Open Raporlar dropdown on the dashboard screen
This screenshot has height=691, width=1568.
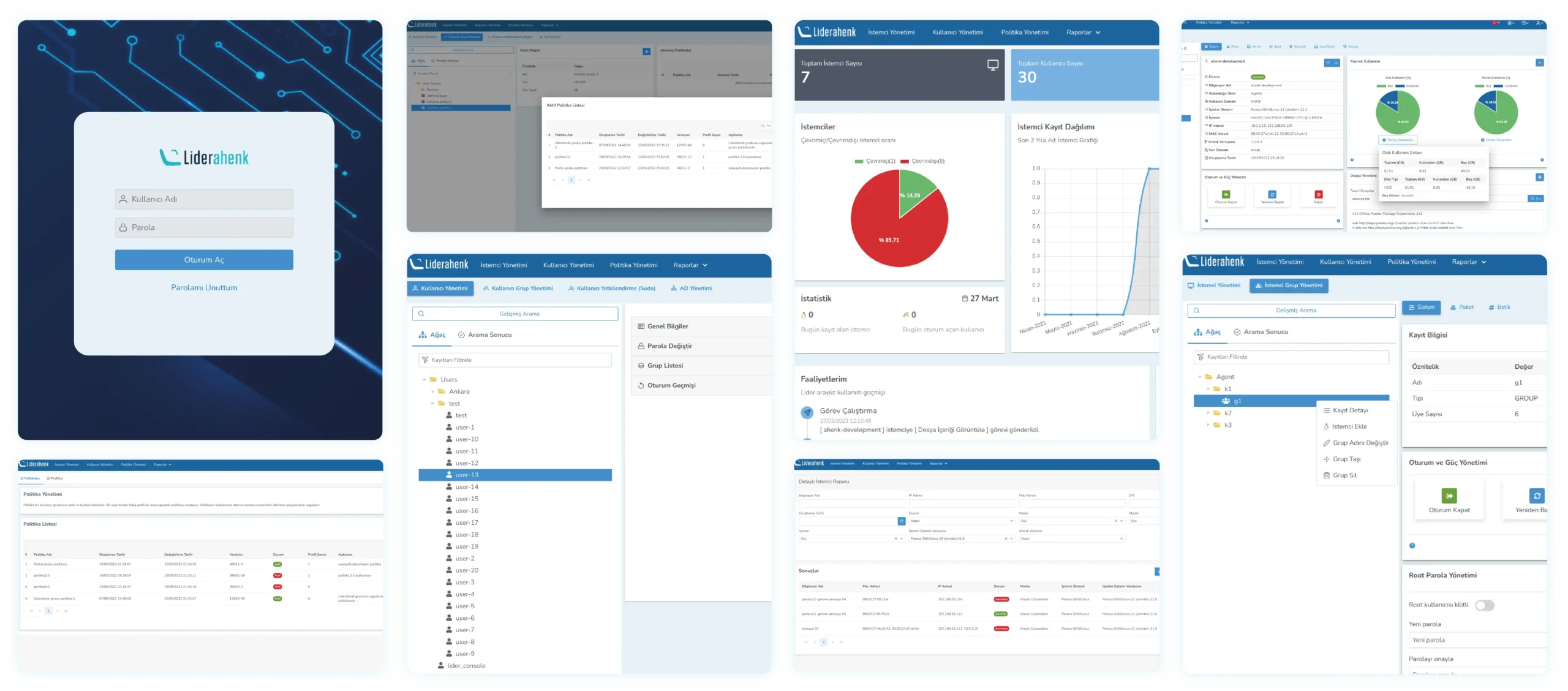tap(1083, 32)
